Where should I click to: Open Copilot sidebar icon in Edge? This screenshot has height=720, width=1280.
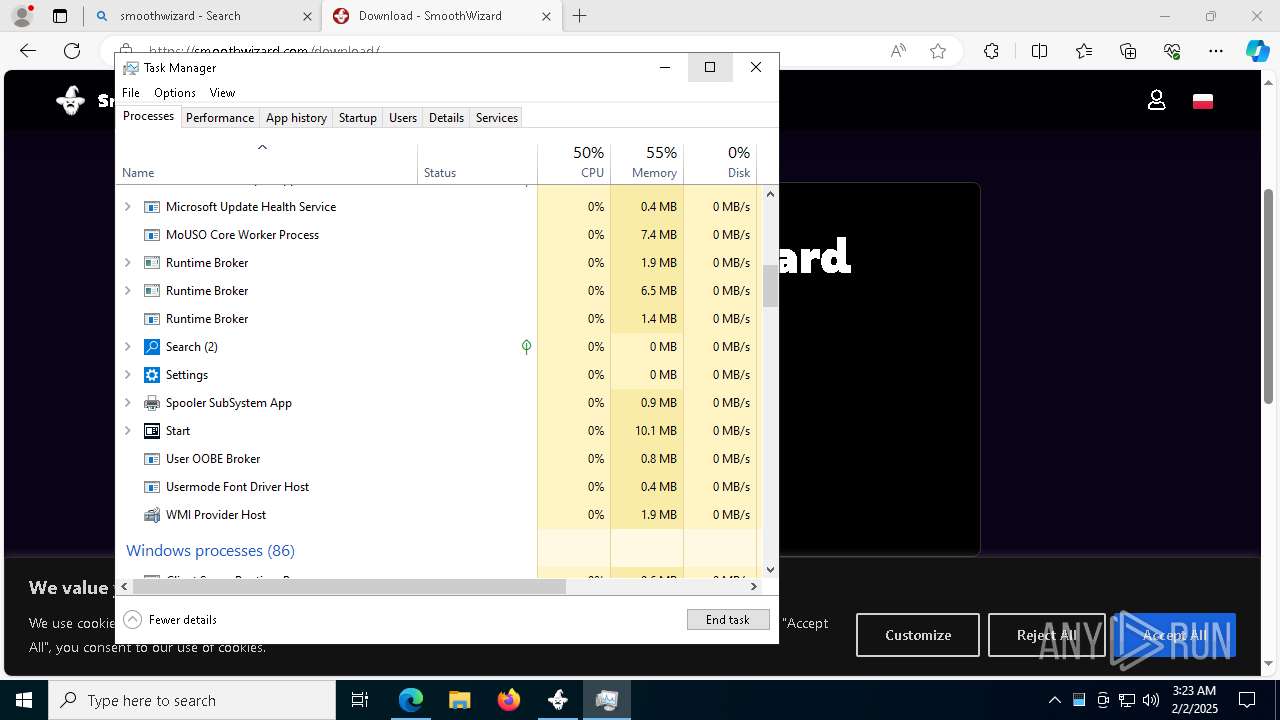pos(1257,51)
